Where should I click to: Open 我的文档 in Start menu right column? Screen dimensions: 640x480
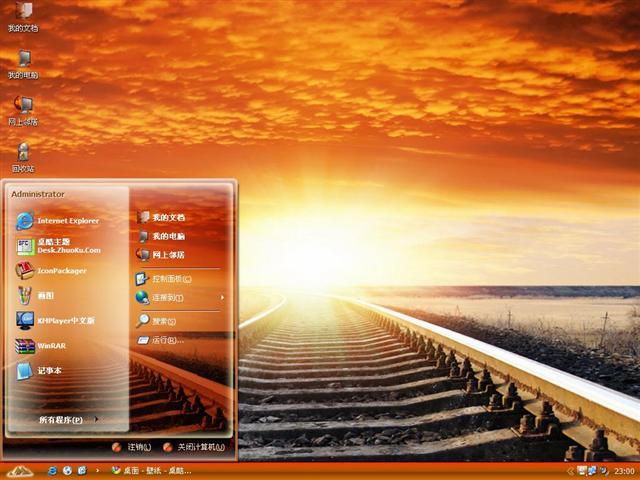point(161,217)
